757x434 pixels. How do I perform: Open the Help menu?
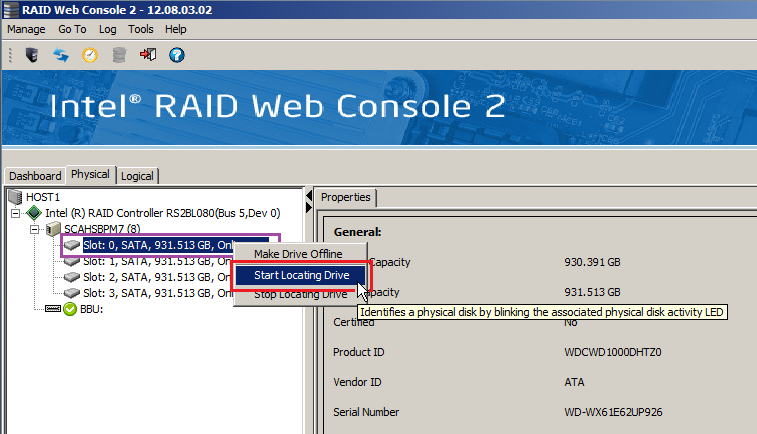pos(176,29)
